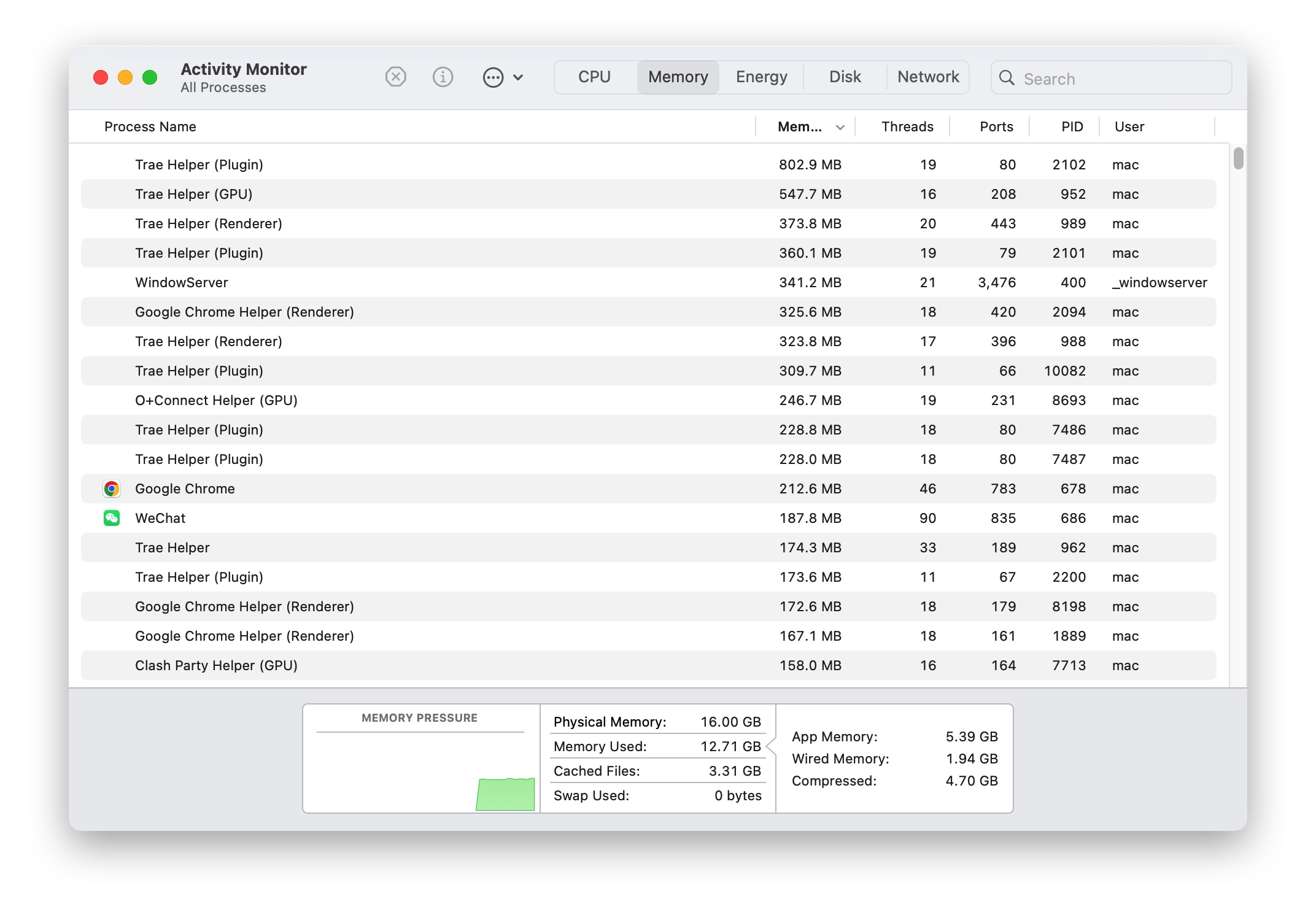Click the WeChat app icon
1316x923 pixels.
[x=112, y=518]
